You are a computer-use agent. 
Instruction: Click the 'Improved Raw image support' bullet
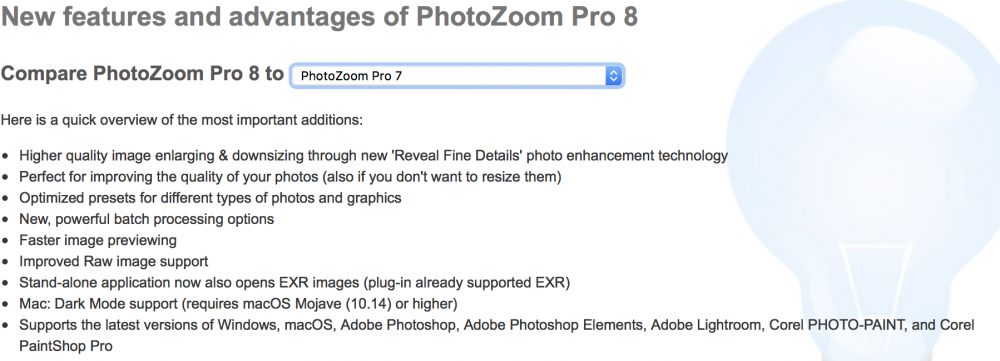[x=114, y=261]
